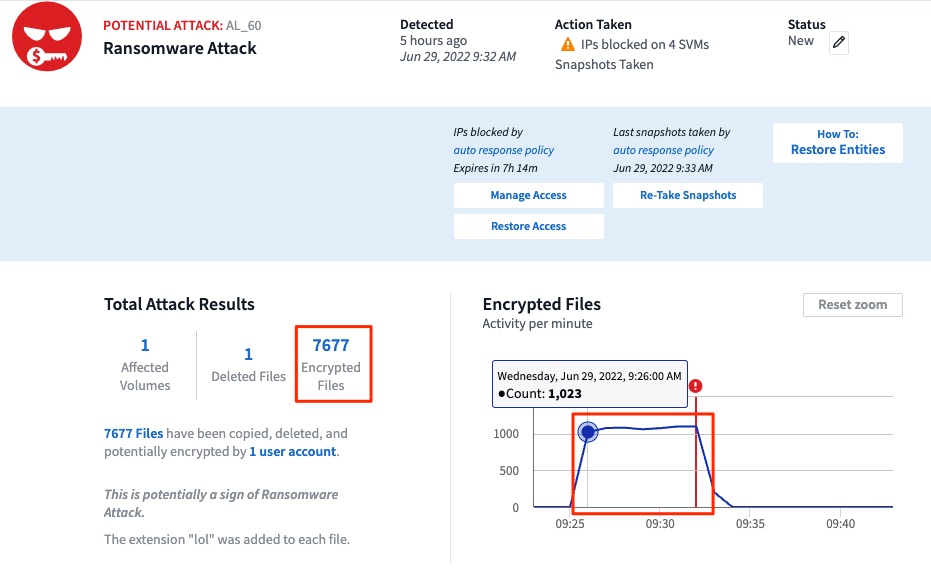Select the blue data point on graph
Image resolution: width=931 pixels, height=584 pixels.
pos(588,432)
